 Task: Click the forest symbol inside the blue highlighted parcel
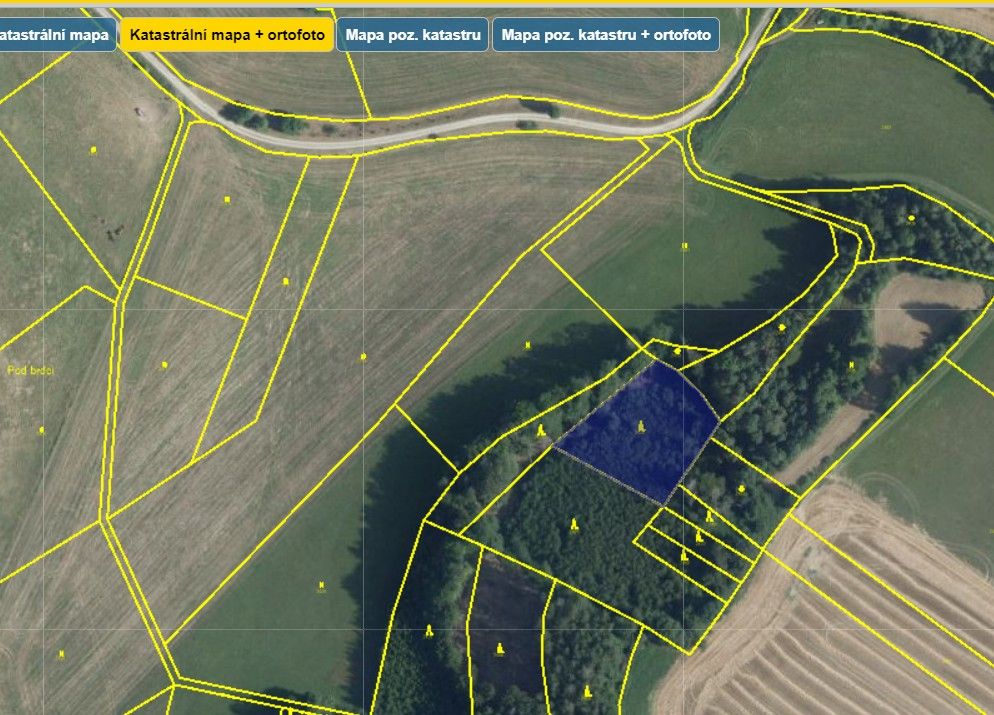[x=641, y=427]
